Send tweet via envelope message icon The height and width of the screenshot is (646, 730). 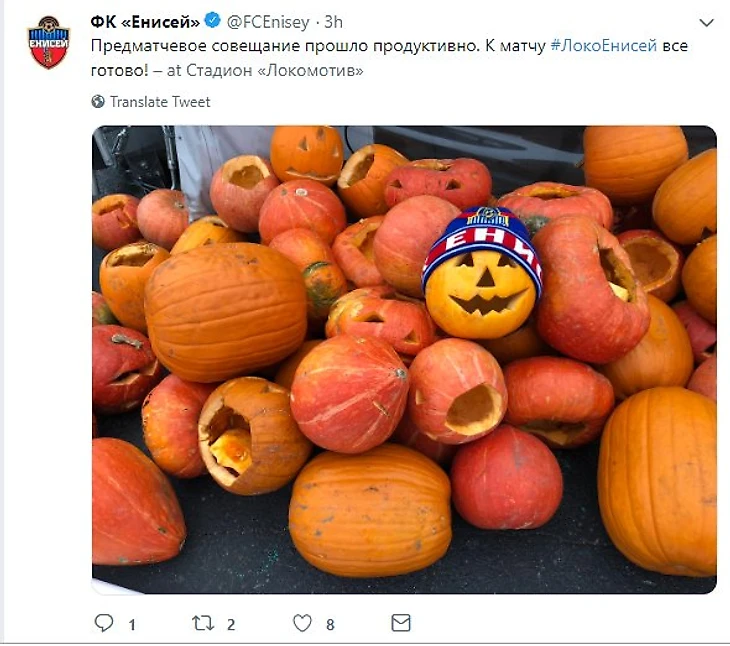400,623
